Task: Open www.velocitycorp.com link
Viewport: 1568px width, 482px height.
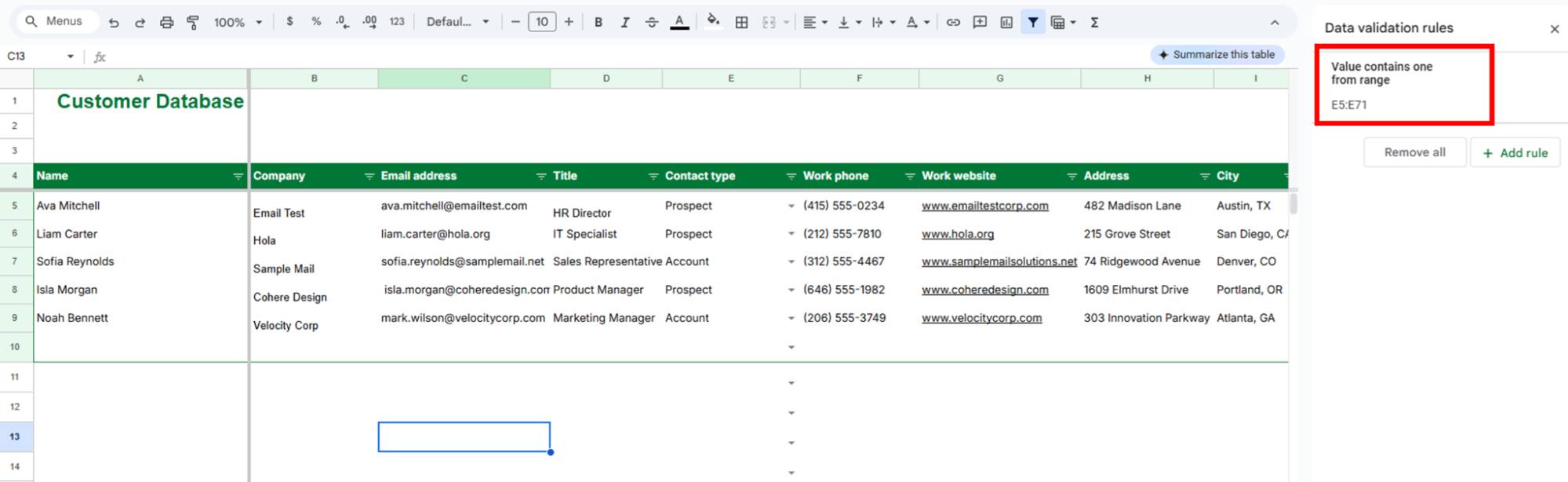Action: (981, 318)
